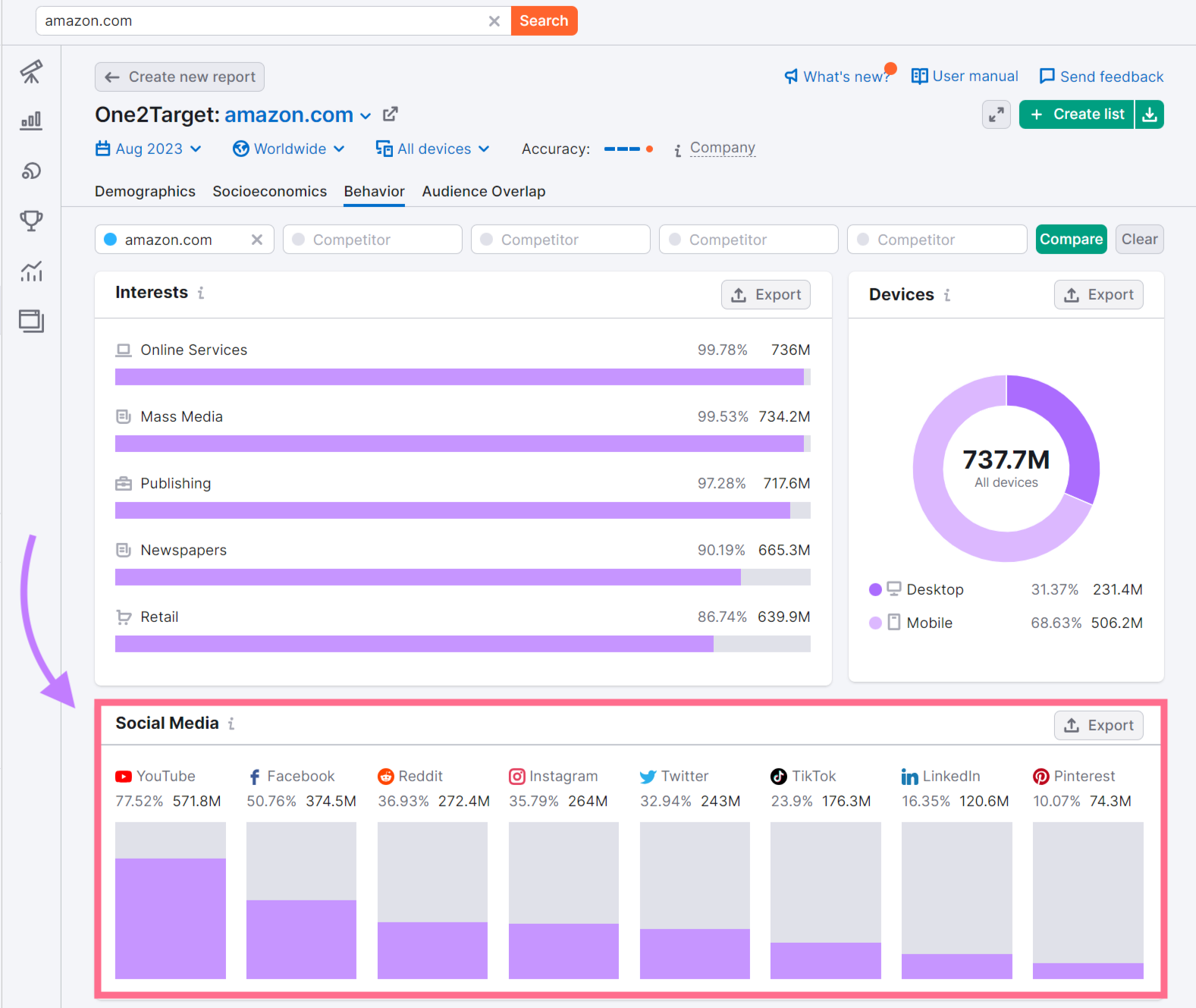Switch to Audience Overlap tab
This screenshot has width=1196, height=1008.
(484, 191)
